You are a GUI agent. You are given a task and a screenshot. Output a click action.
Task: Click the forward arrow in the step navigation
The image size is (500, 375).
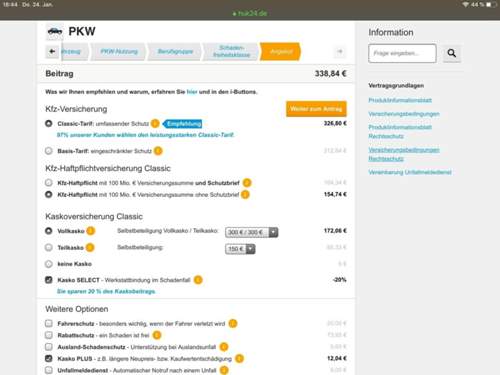coord(340,51)
